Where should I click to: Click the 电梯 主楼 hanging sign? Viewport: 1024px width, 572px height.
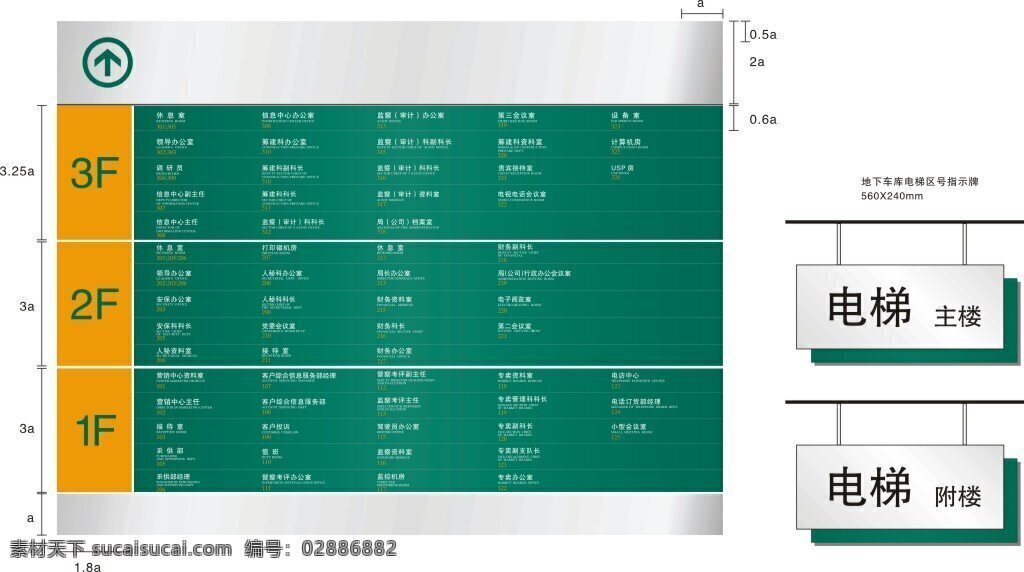click(899, 307)
